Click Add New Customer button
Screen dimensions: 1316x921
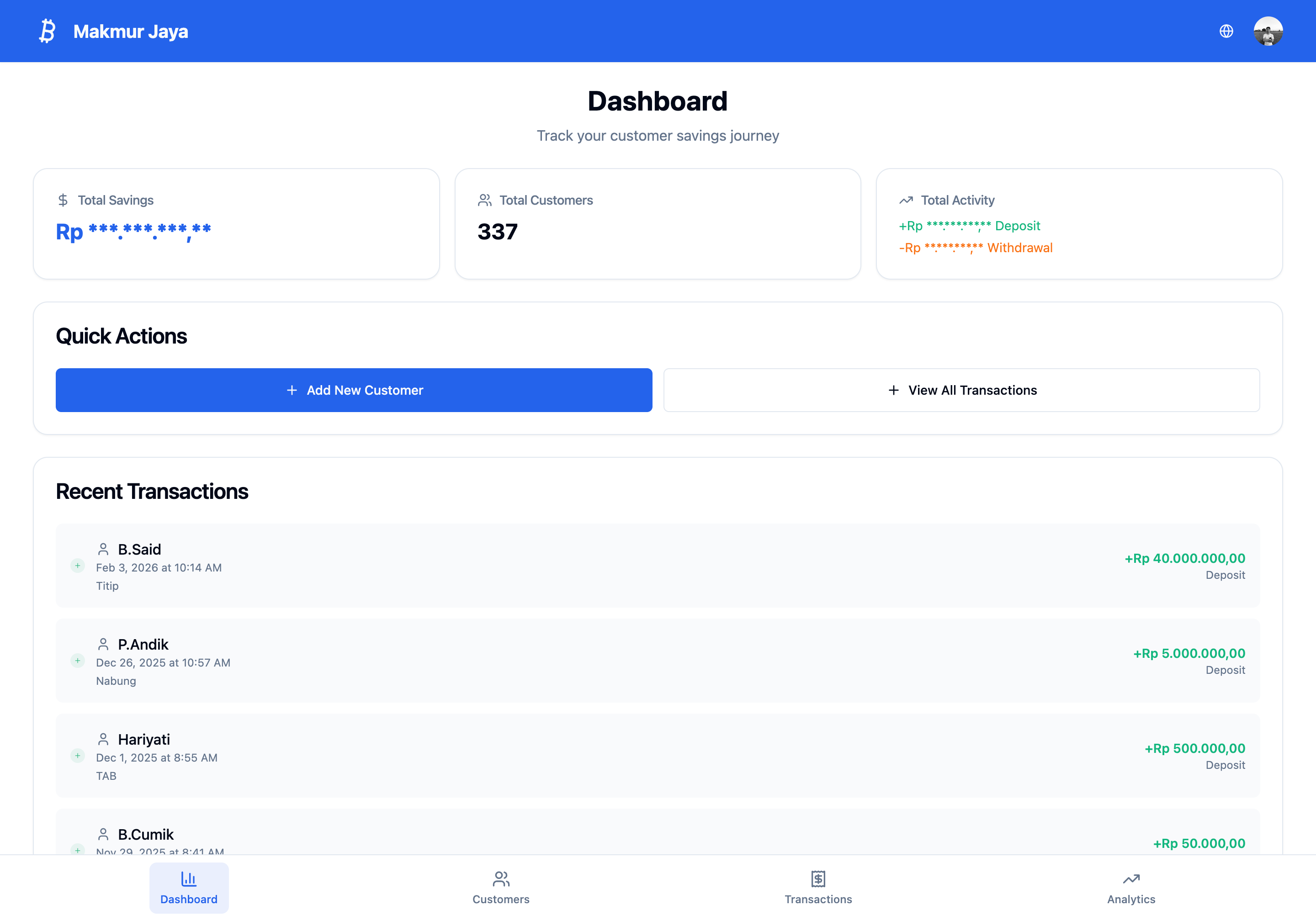tap(354, 390)
